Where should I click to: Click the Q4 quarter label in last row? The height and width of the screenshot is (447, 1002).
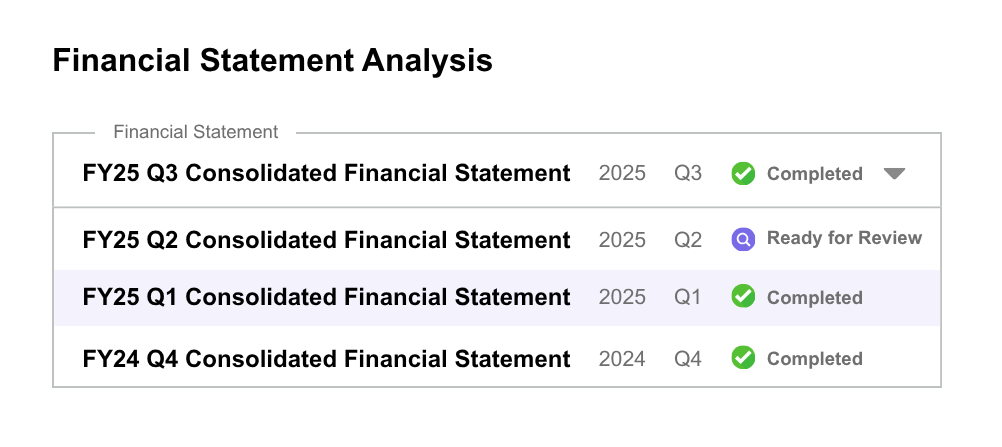pyautogui.click(x=688, y=359)
